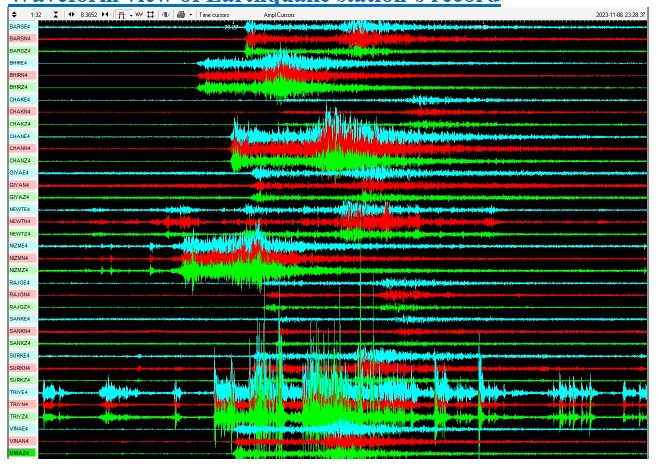Screen dimensions: 659x469
Task: Click the expand-time icon right of 8.3652
Action: [x=105, y=15]
